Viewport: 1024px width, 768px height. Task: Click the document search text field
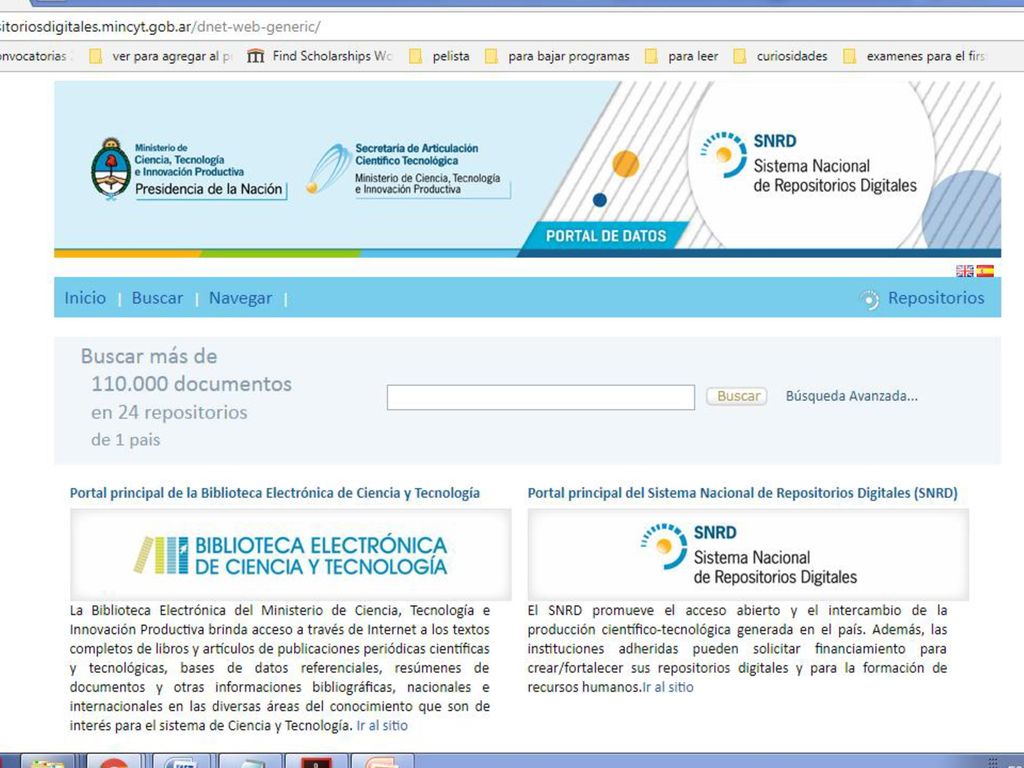click(541, 397)
